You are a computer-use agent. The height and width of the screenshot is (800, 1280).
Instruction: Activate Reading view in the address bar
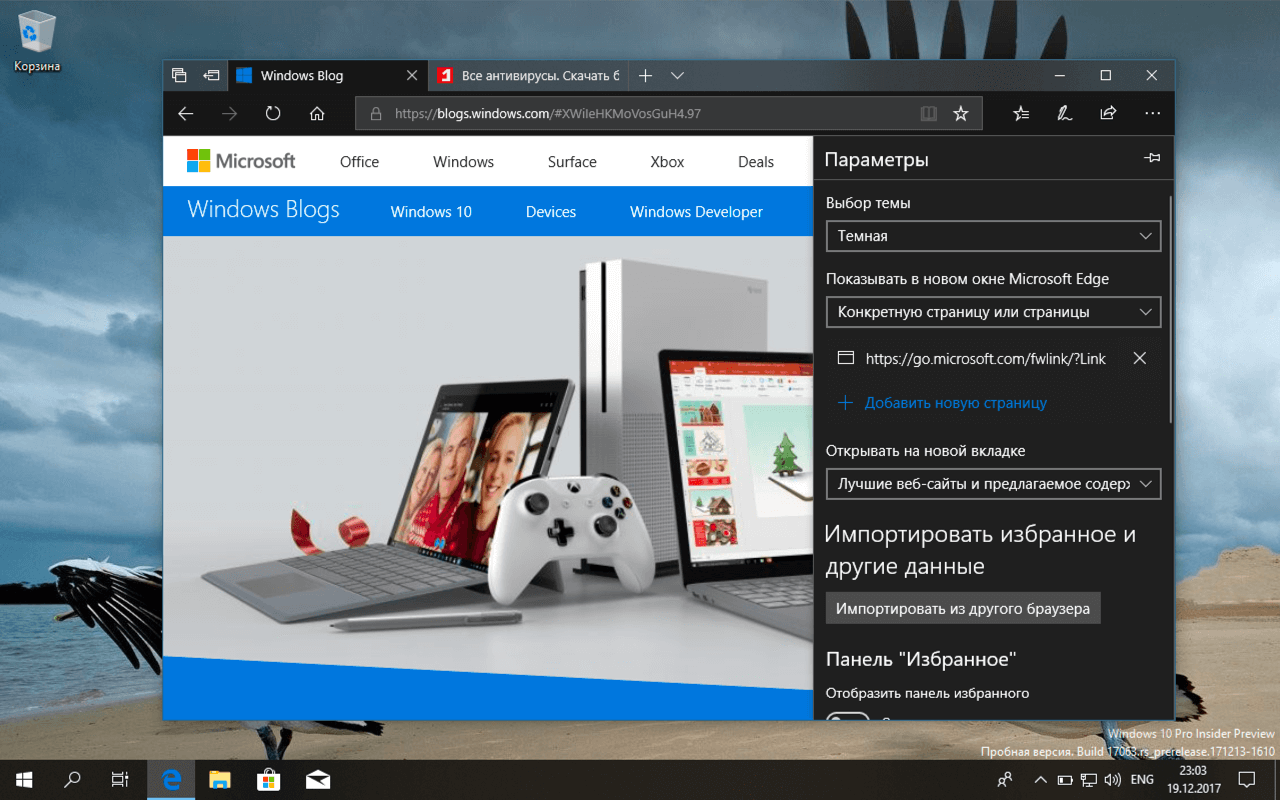click(x=928, y=113)
